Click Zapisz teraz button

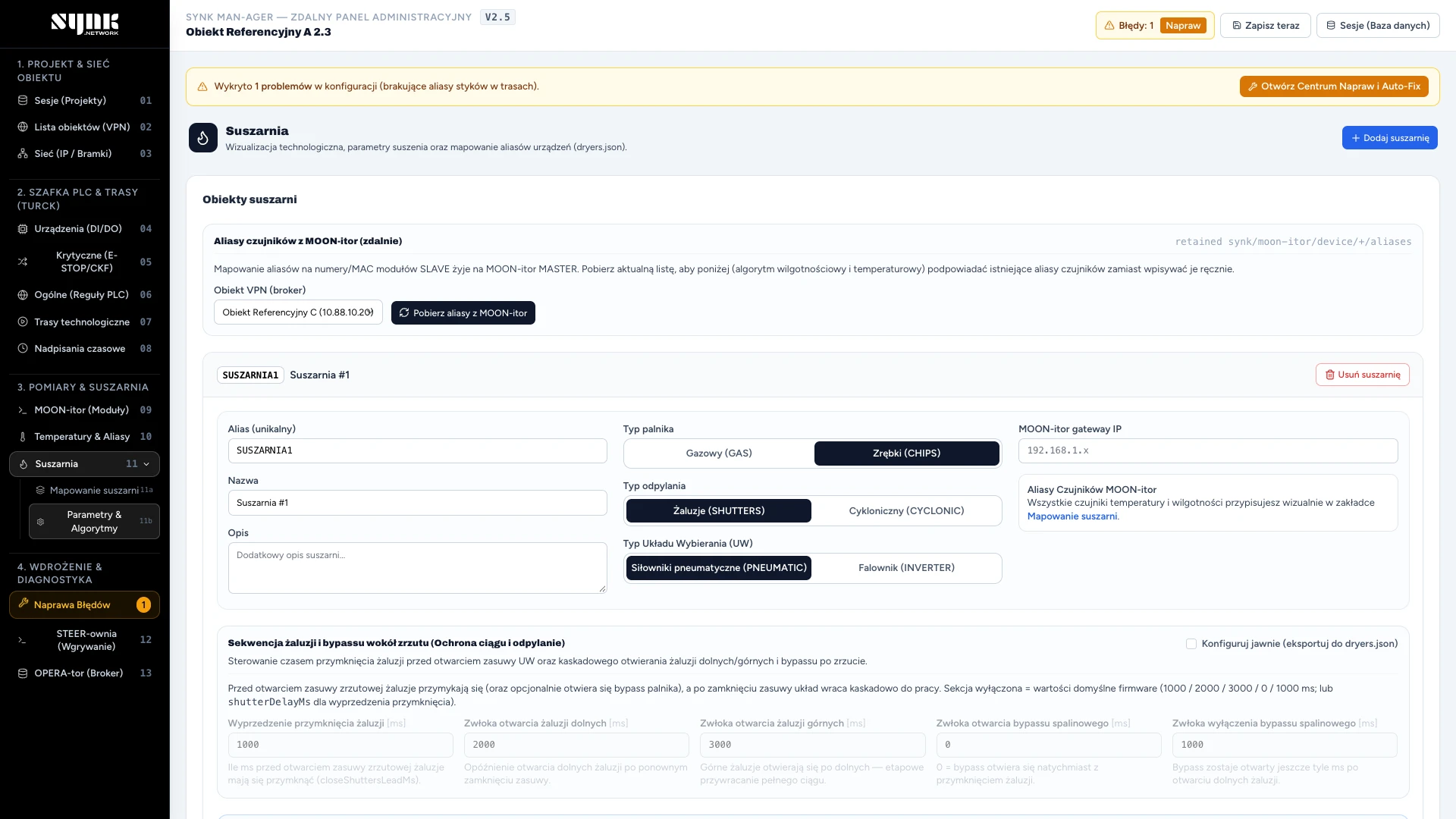pyautogui.click(x=1266, y=26)
